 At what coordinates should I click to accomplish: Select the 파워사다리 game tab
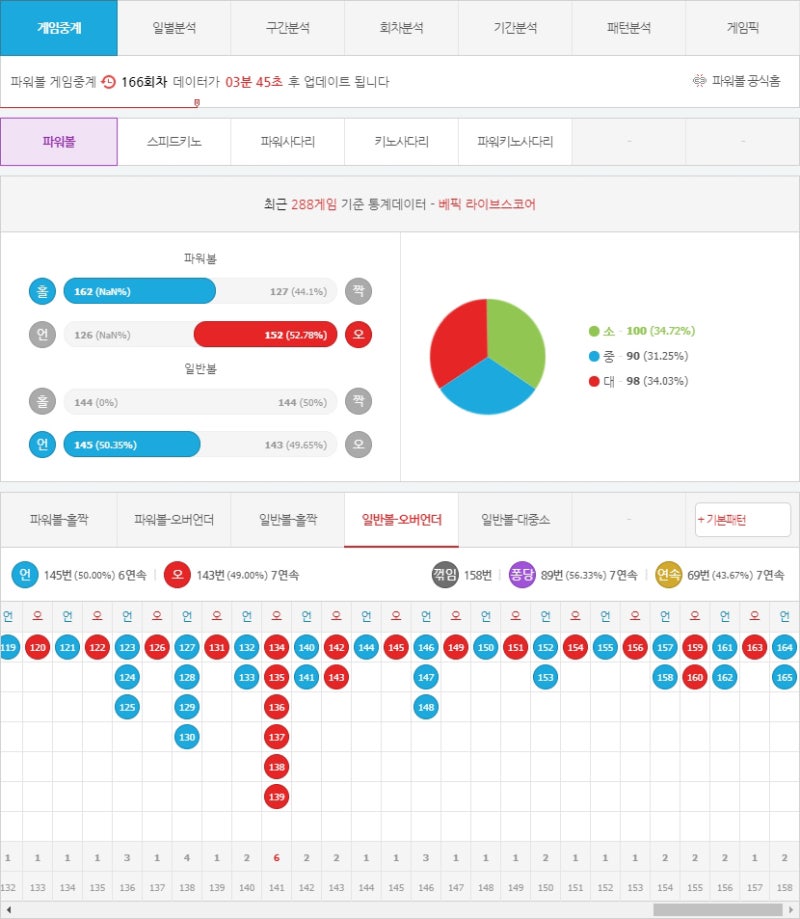[288, 141]
